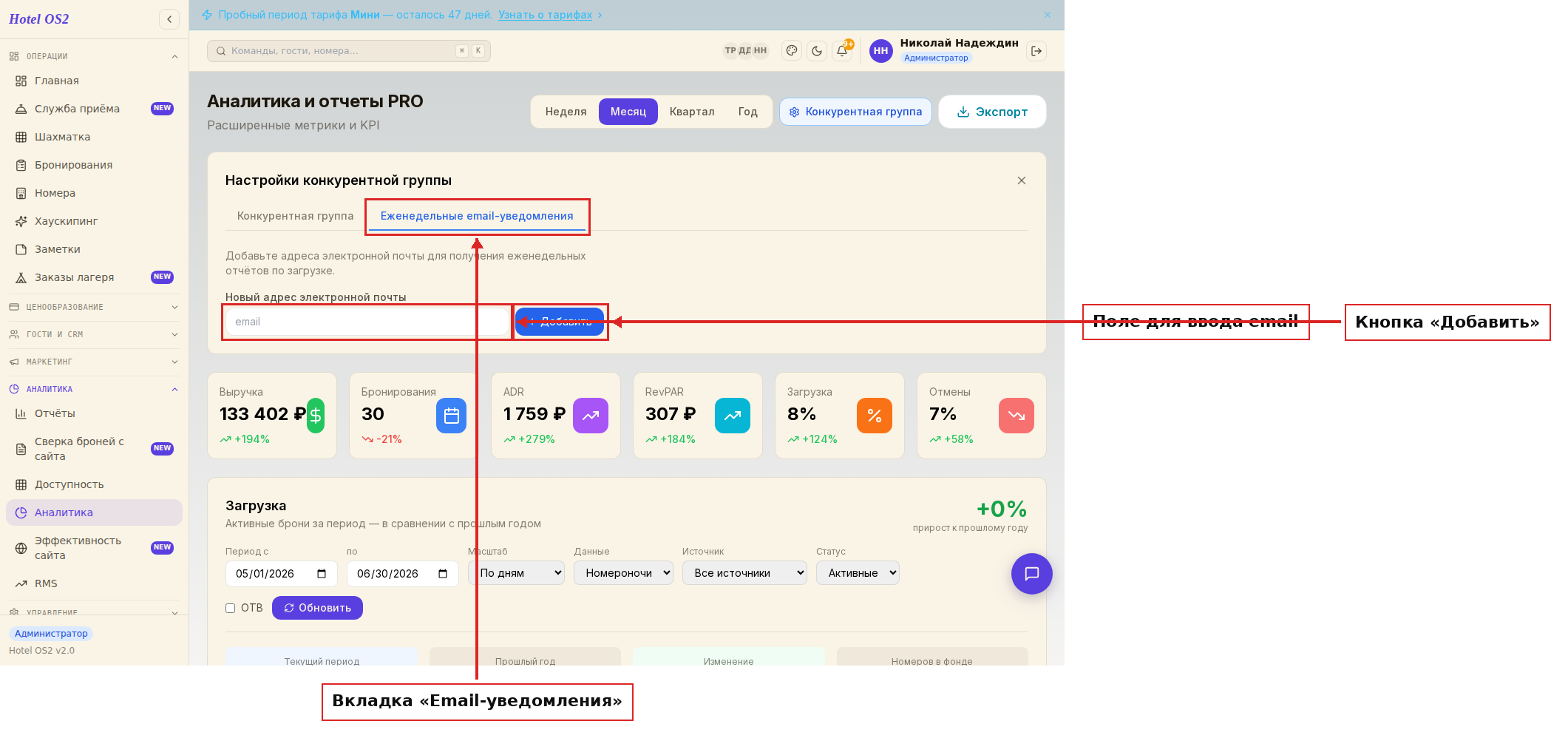Click the по end date field
Screen dimensions: 1568x738
[402, 574]
